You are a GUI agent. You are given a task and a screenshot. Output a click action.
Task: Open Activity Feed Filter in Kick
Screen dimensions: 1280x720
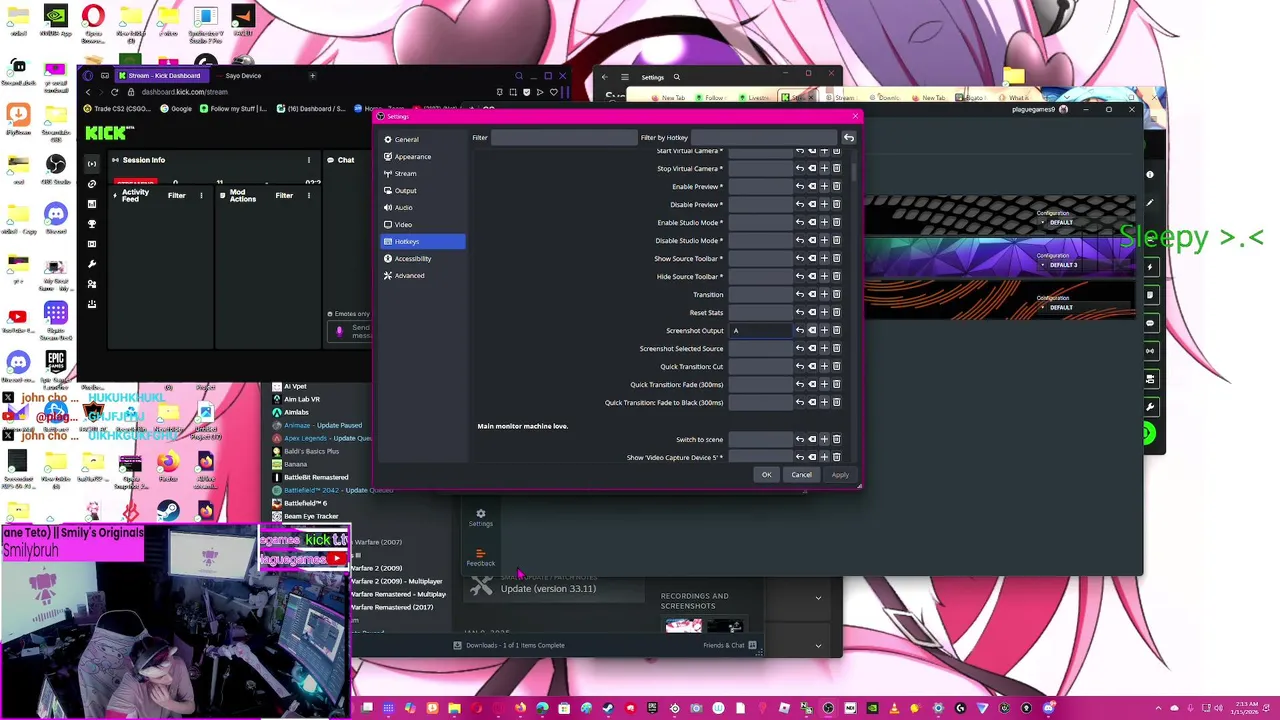pos(176,195)
